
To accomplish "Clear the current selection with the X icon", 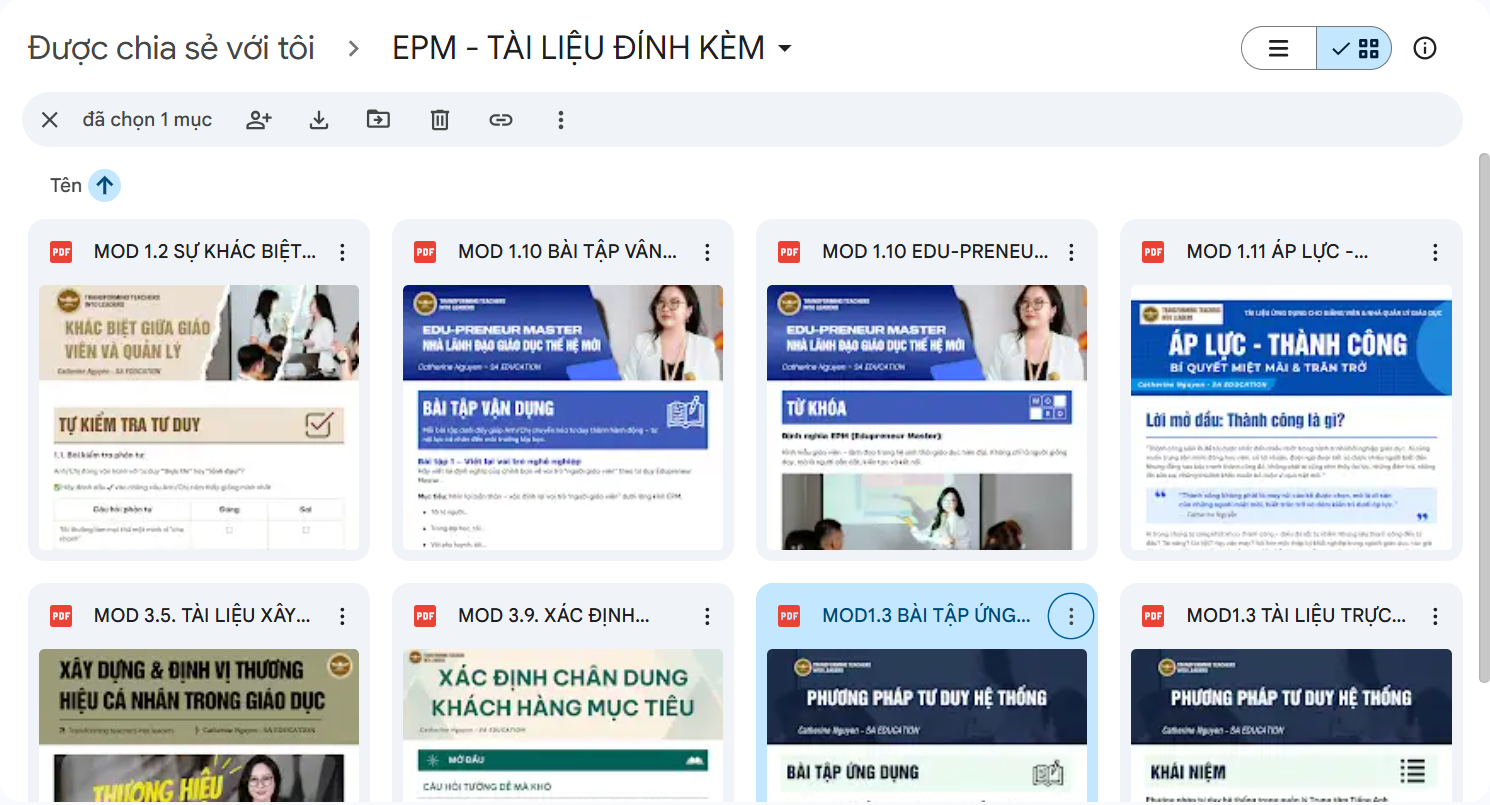I will click(x=50, y=120).
